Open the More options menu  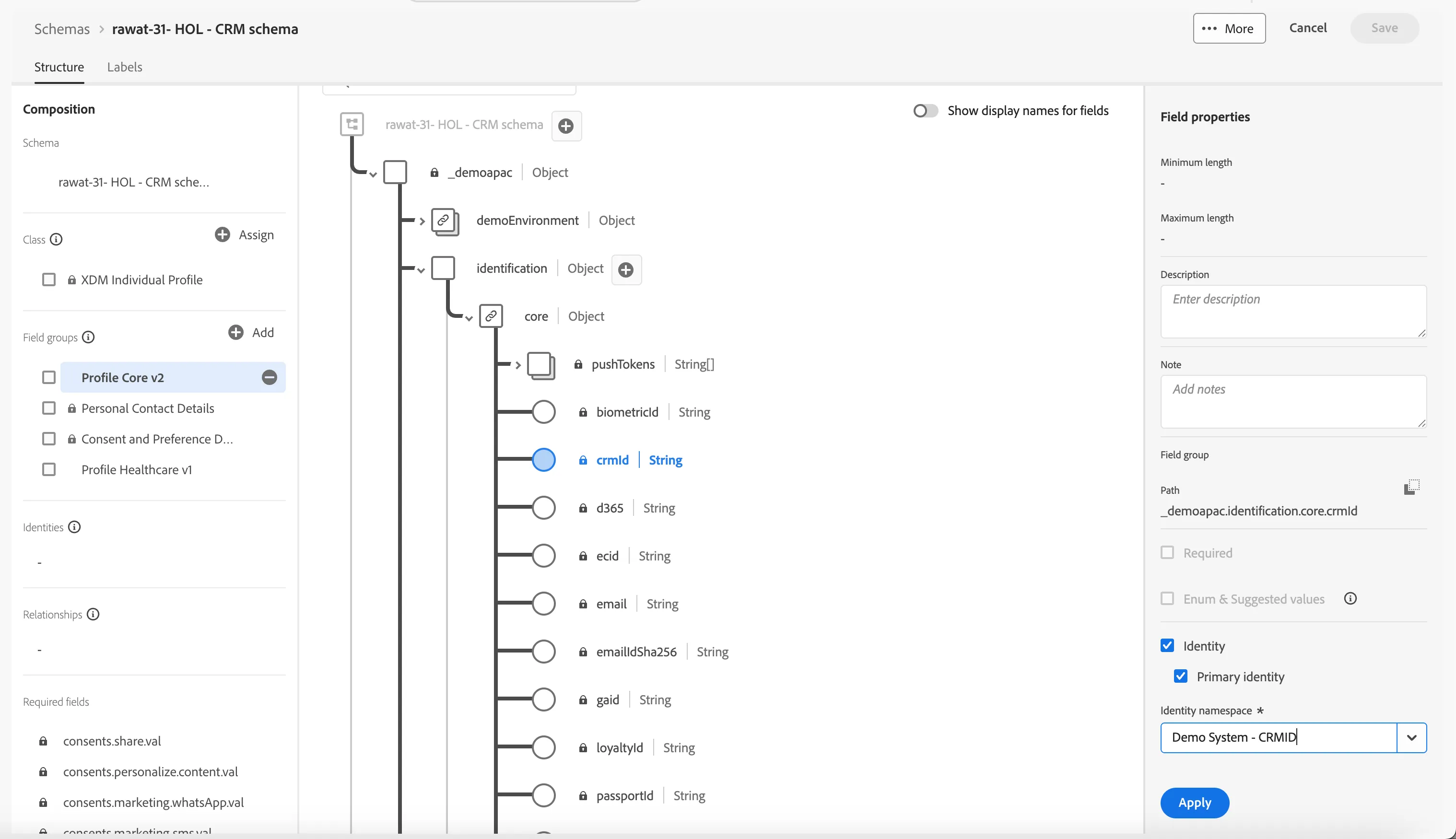coord(1229,28)
